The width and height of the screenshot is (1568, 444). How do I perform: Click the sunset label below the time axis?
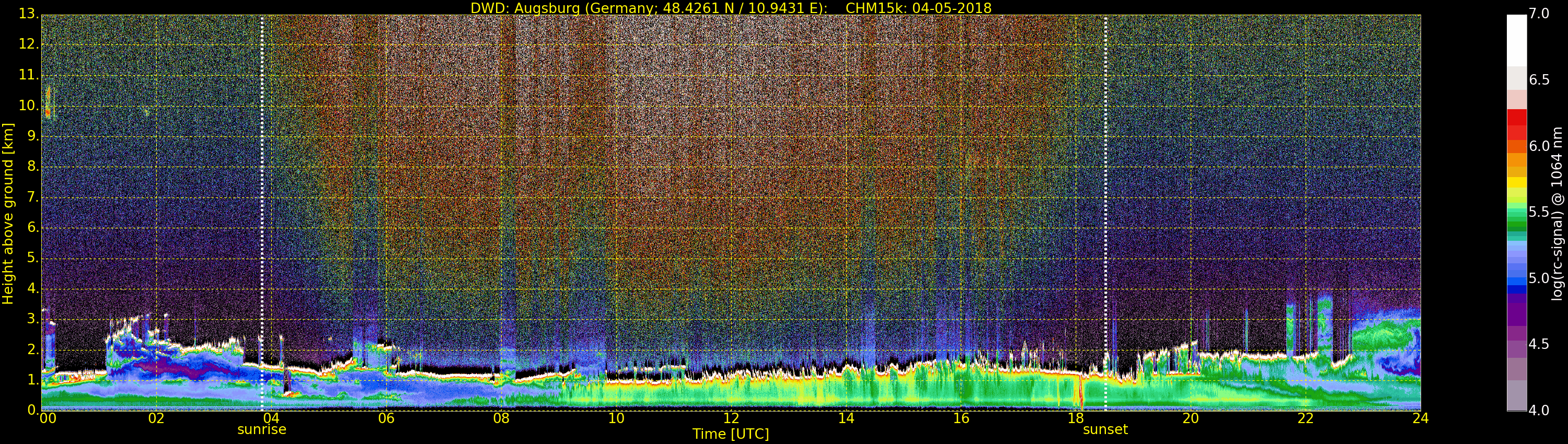tap(1105, 429)
